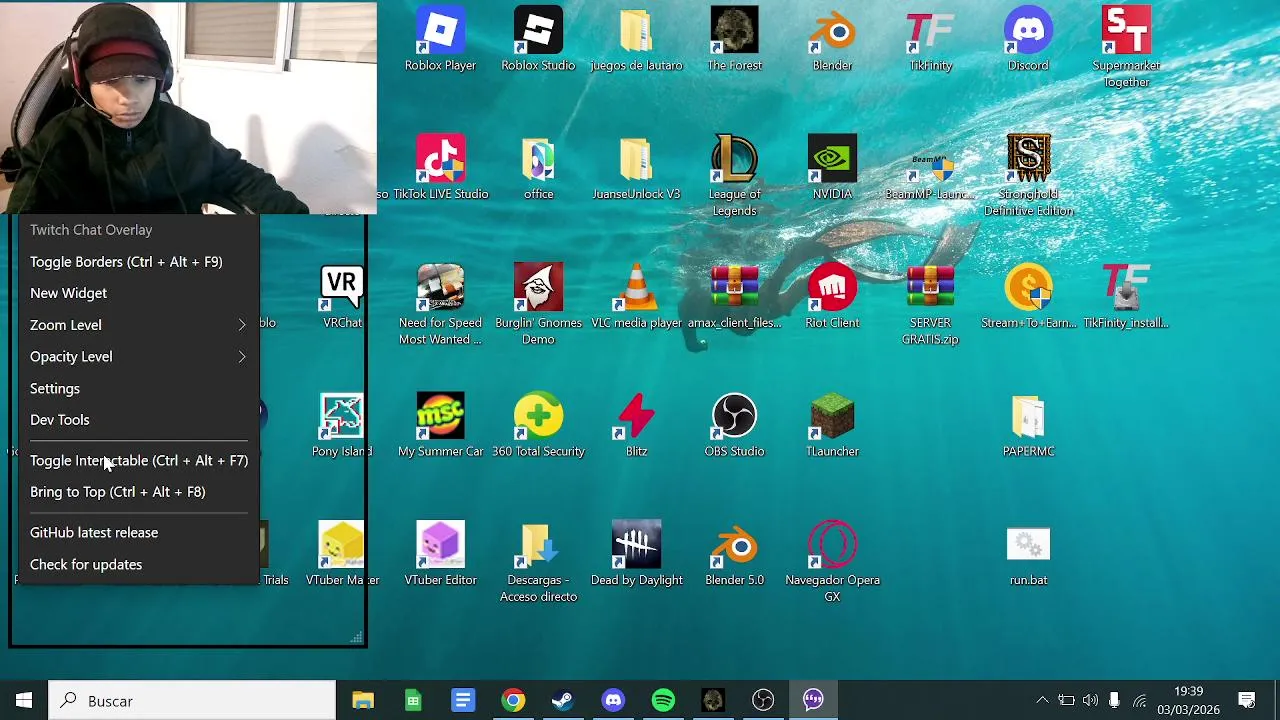This screenshot has width=1280, height=720.
Task: Select the Blitz desktop shortcut
Action: pyautogui.click(x=636, y=425)
